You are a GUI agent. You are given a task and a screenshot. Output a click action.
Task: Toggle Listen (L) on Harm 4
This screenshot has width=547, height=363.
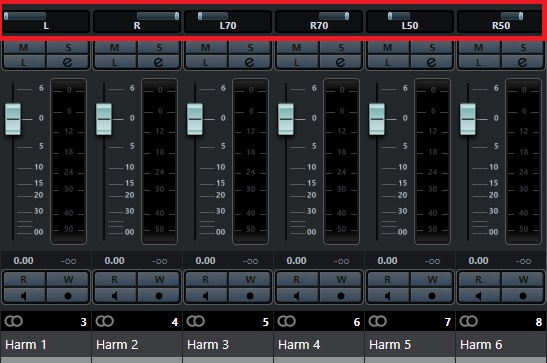297,62
